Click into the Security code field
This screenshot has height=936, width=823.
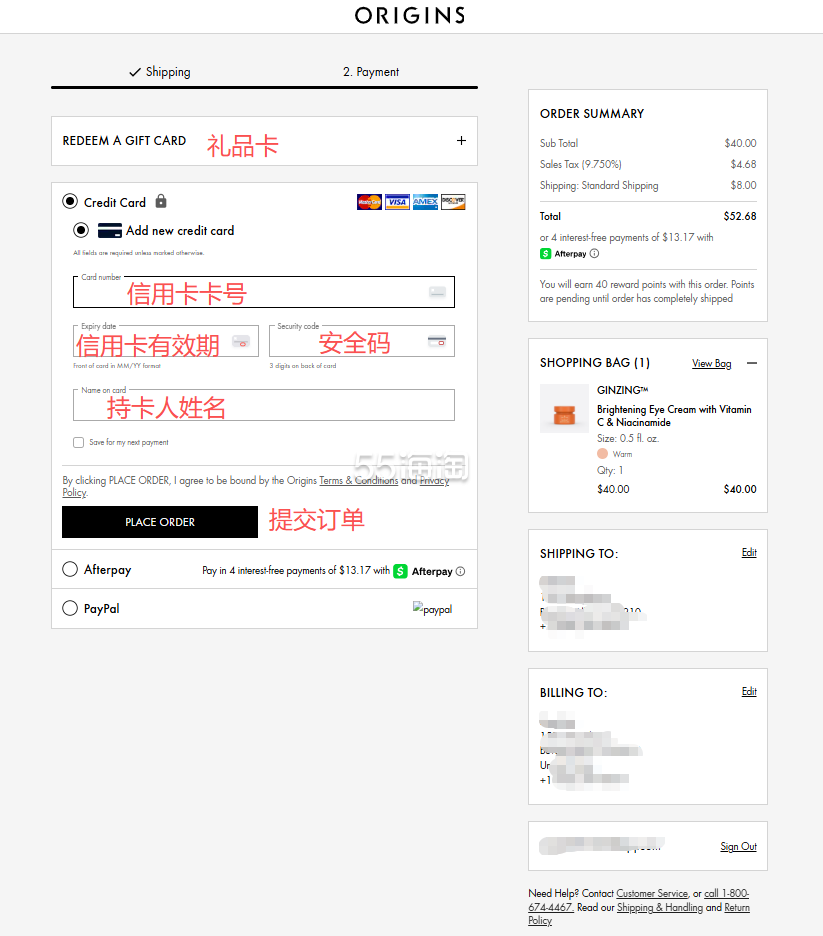362,341
